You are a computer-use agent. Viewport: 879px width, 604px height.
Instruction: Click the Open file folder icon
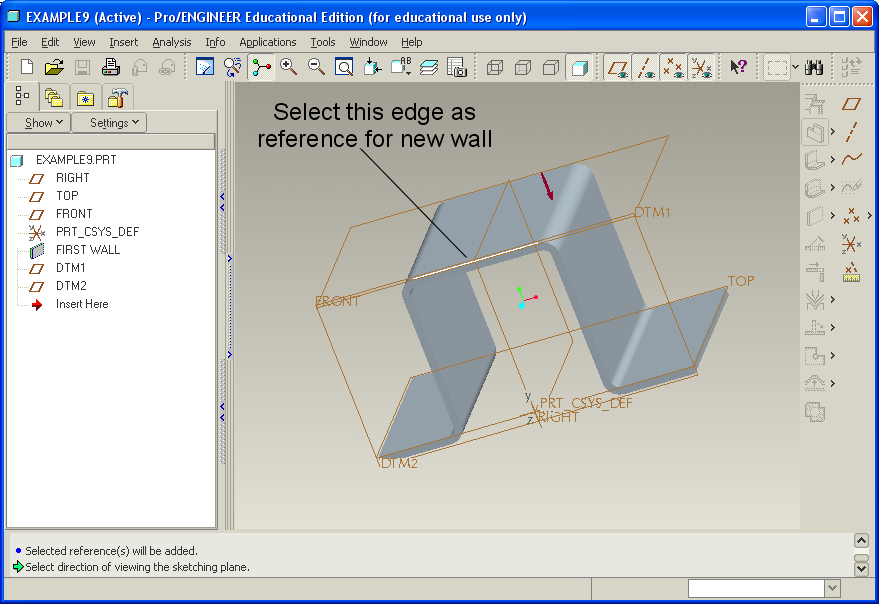click(54, 67)
